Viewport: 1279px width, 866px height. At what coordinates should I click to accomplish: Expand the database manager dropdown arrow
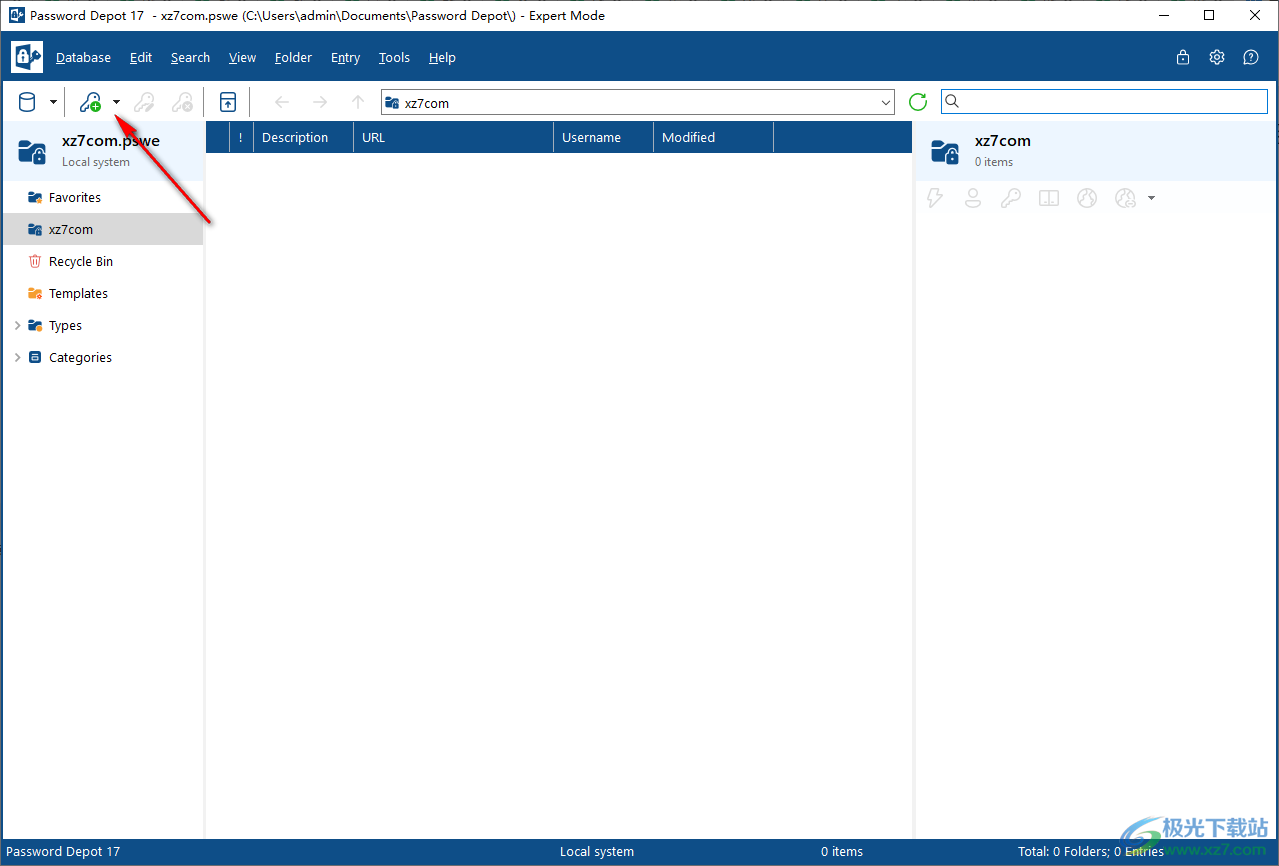coord(54,102)
